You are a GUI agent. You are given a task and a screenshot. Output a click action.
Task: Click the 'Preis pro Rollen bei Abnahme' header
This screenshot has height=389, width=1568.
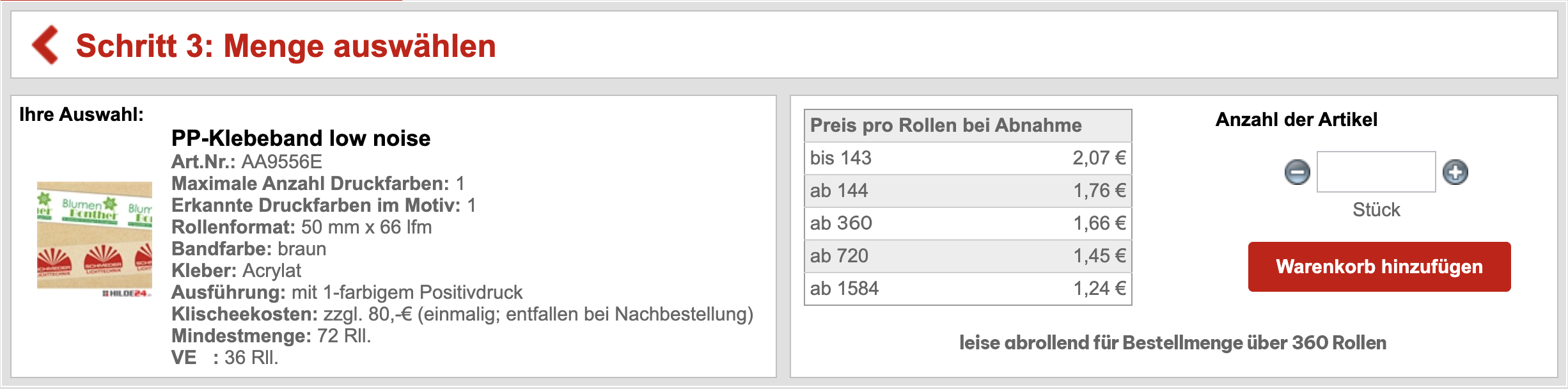pos(946,125)
